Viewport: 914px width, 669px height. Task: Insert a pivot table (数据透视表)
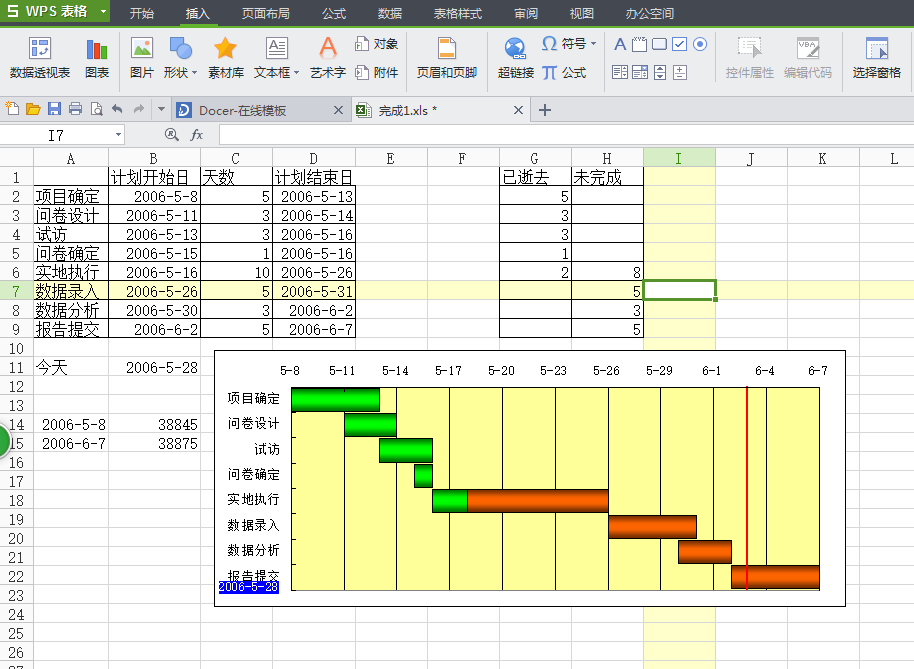(40, 58)
